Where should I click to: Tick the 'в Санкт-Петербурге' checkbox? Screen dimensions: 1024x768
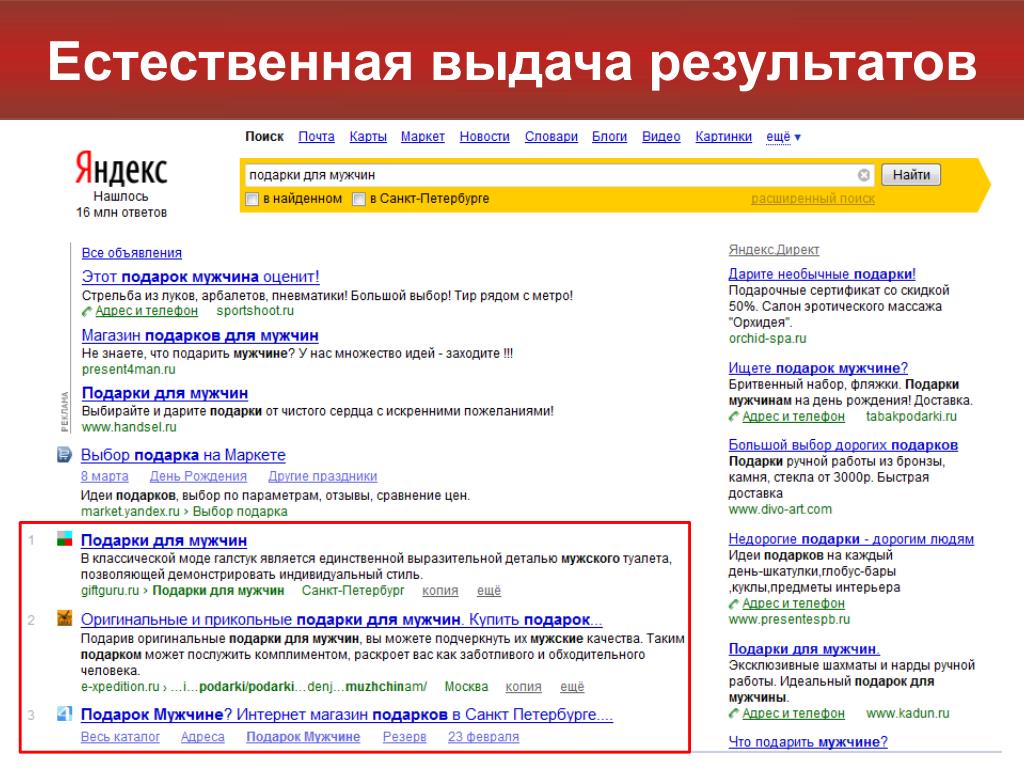(x=358, y=199)
